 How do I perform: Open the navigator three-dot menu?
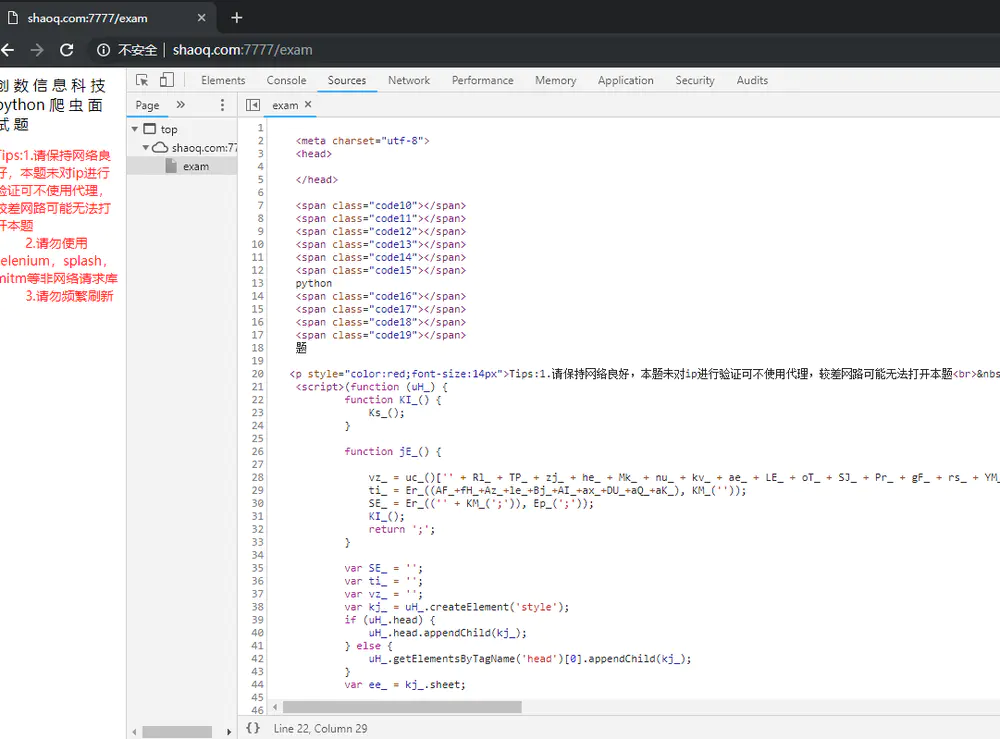pyautogui.click(x=222, y=105)
